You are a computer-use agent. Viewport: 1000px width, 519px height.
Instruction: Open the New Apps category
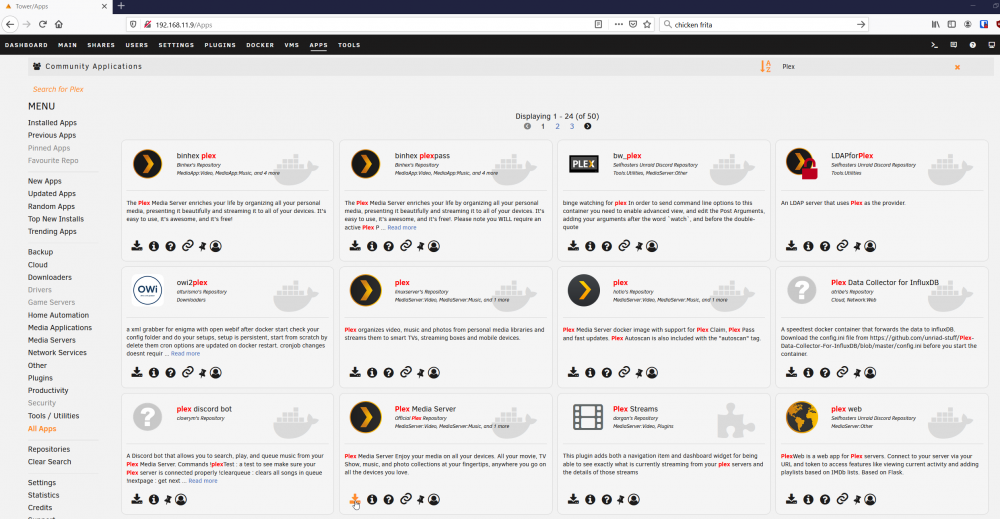tap(45, 181)
